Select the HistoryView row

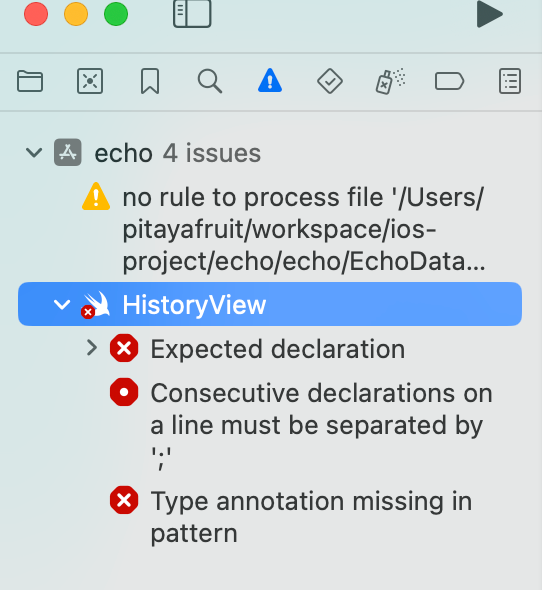(x=270, y=304)
